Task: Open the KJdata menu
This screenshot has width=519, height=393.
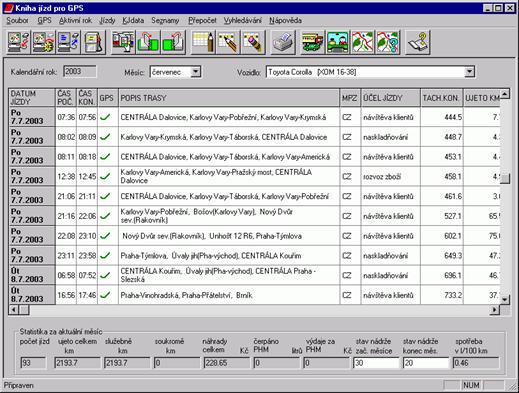Action: pos(133,21)
